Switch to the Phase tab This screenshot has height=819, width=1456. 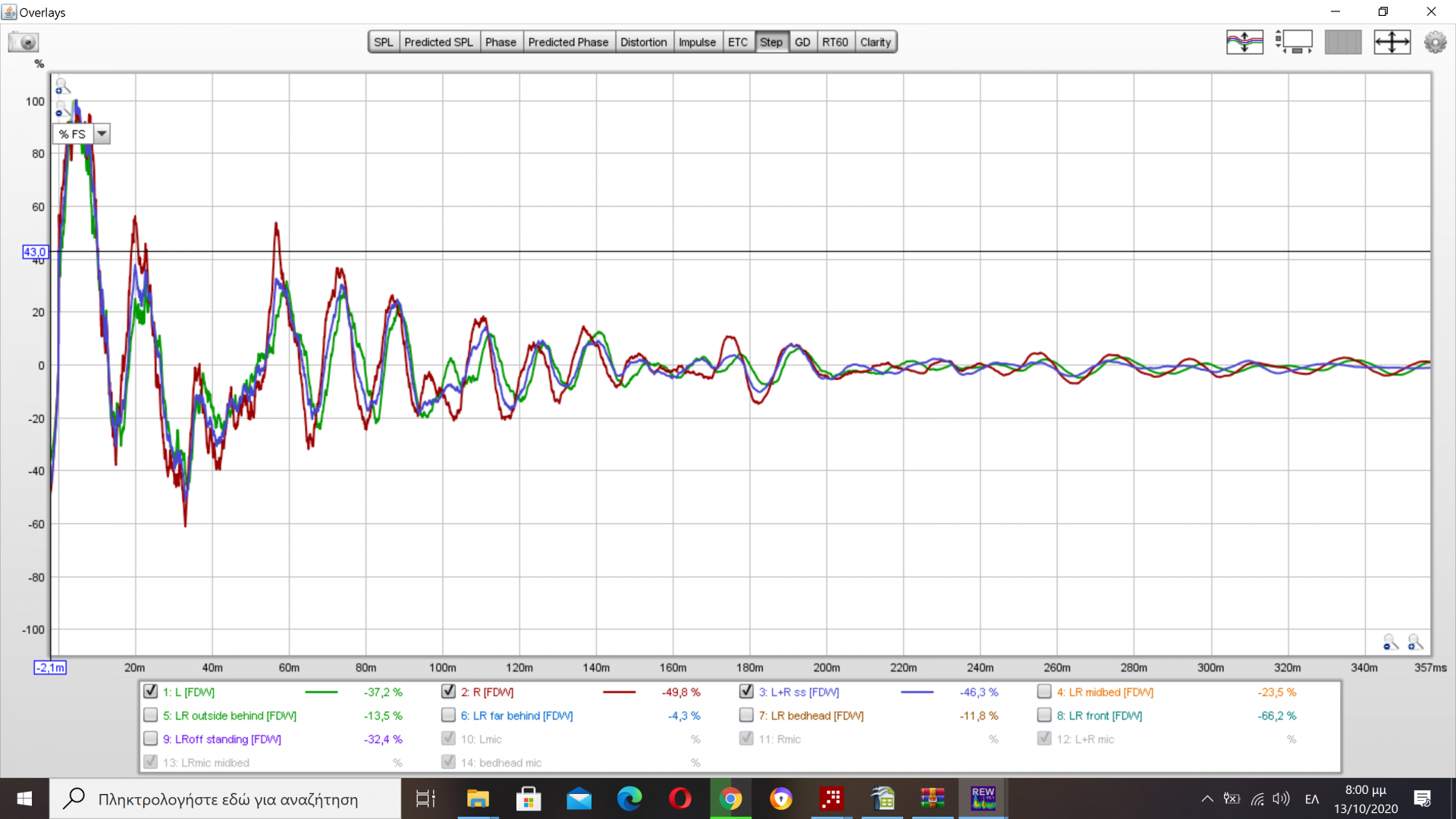tap(500, 42)
